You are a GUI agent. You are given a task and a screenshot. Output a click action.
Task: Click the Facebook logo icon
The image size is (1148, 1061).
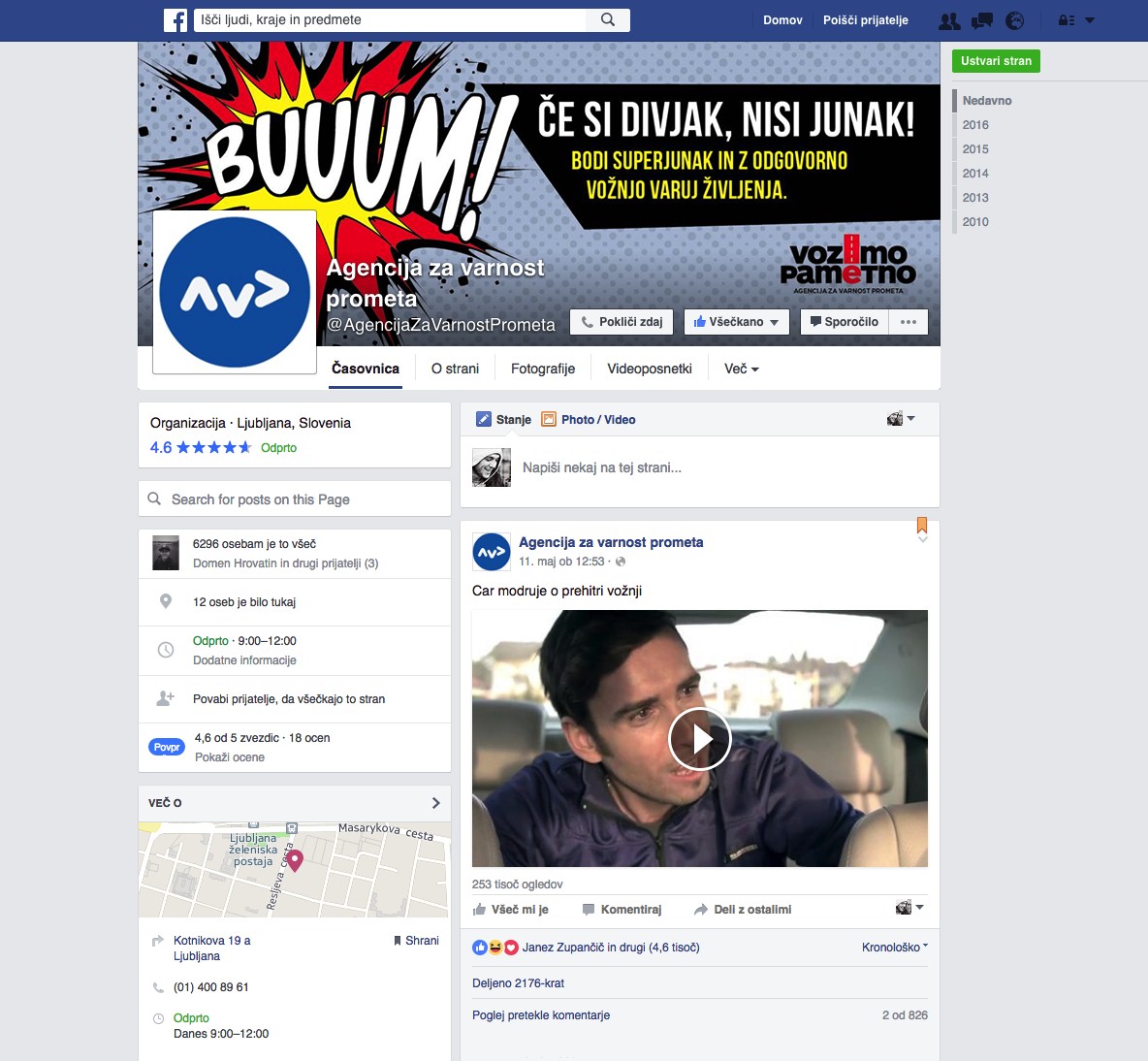(175, 20)
